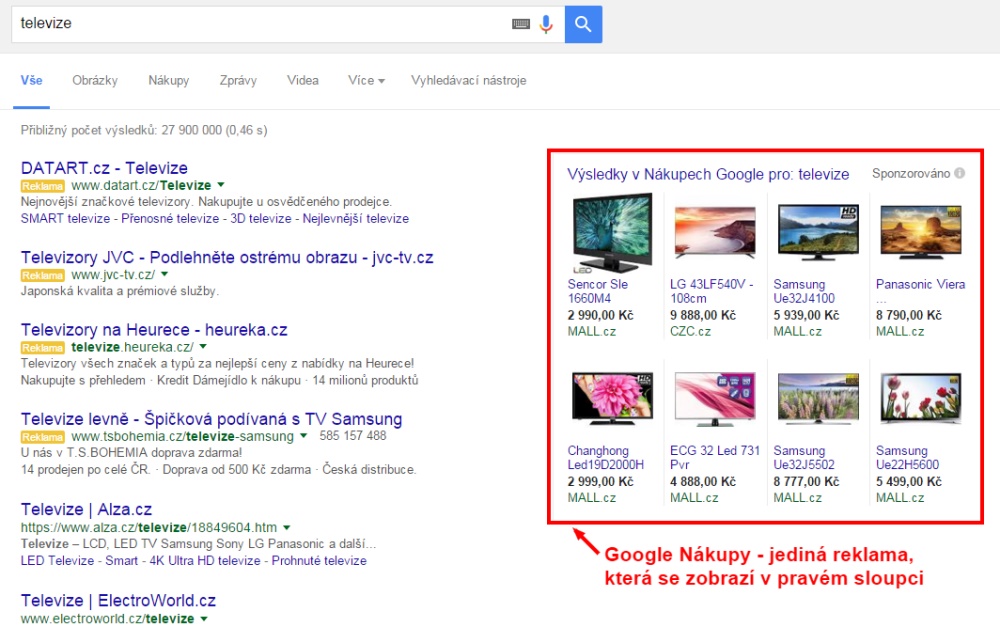This screenshot has height=627, width=1000.
Task: Click the Samsung Ue22H5600 TV image
Action: [x=920, y=399]
